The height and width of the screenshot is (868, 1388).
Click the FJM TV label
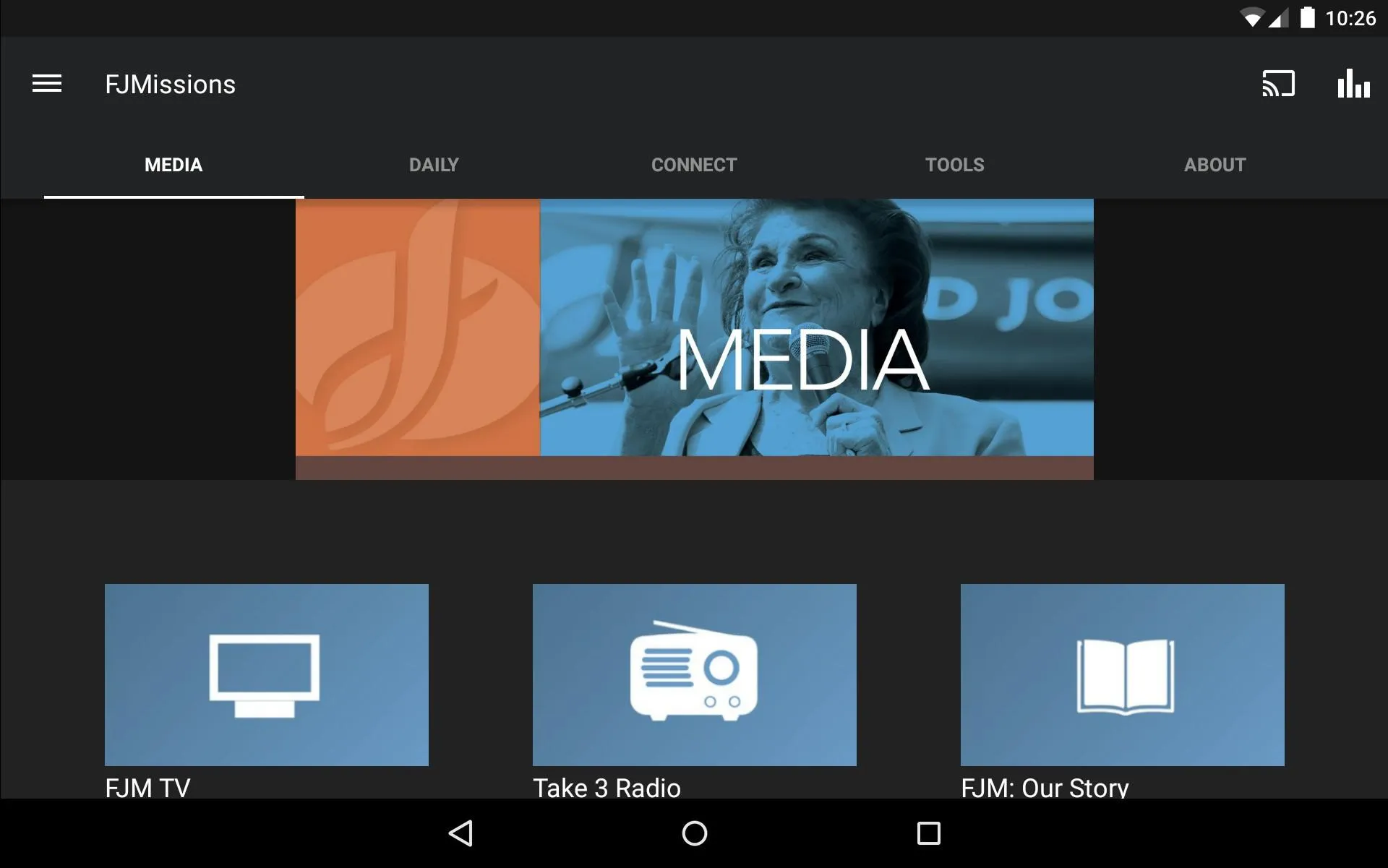[147, 787]
